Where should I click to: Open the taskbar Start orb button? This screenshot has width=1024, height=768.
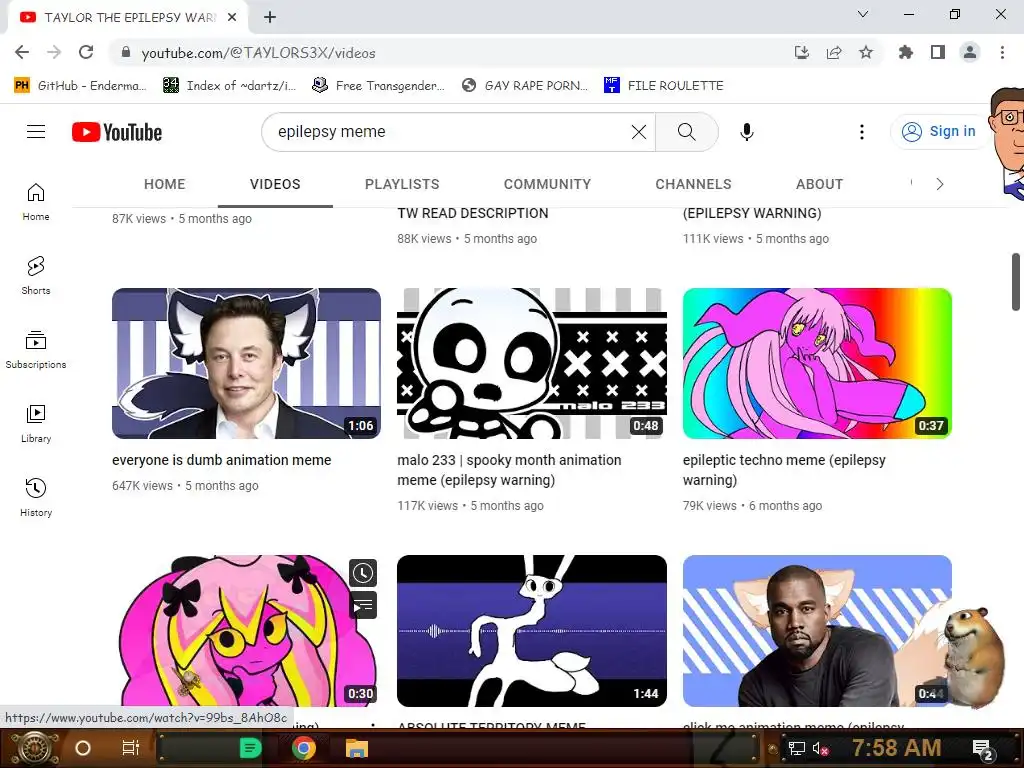(34, 748)
